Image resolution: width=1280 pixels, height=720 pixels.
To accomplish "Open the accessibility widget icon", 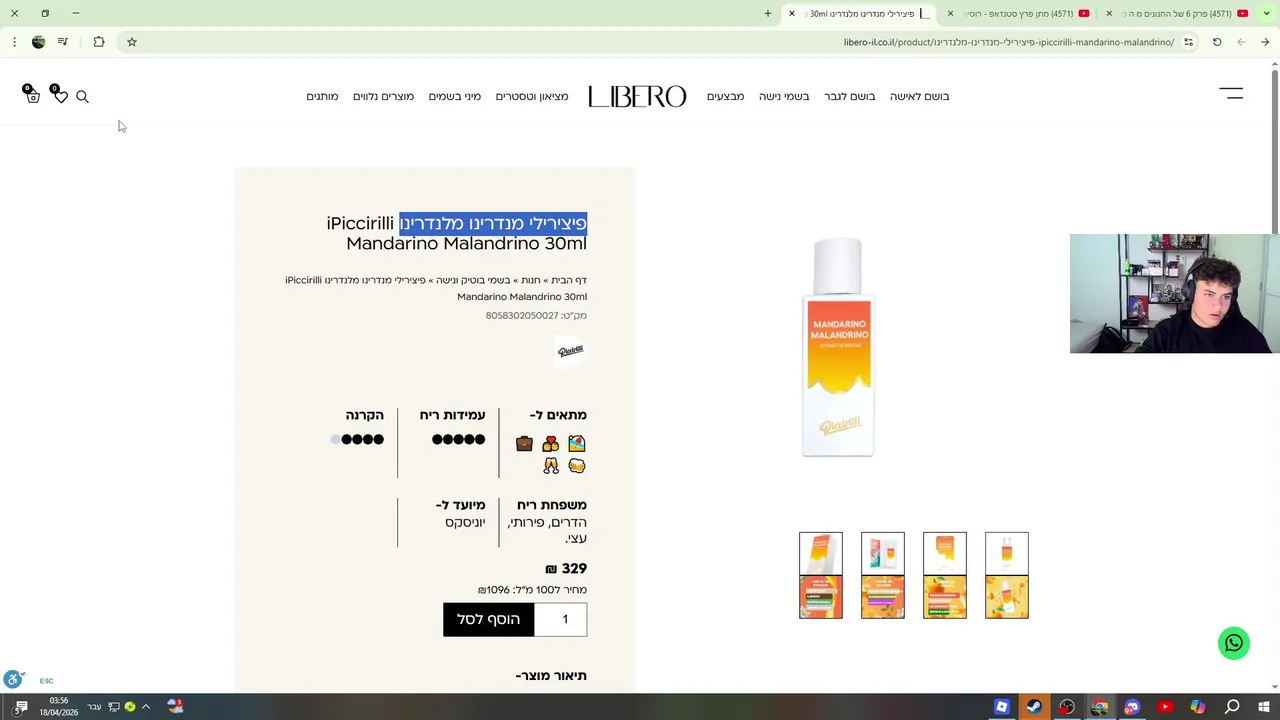I will point(13,680).
